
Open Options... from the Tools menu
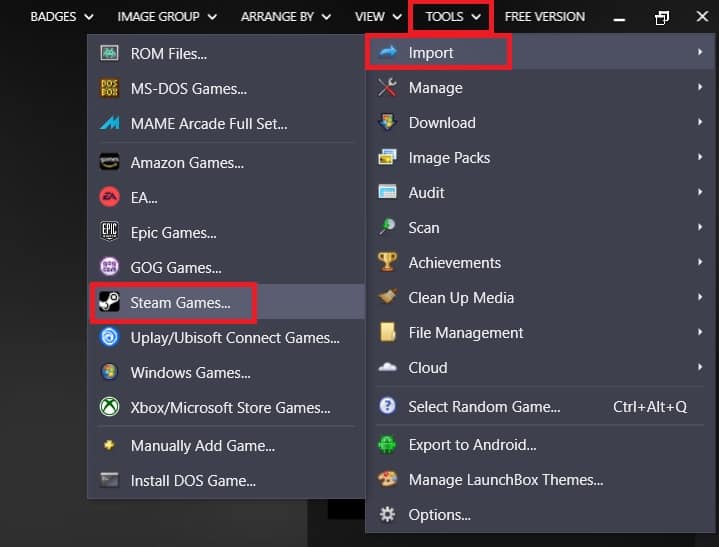(x=540, y=514)
